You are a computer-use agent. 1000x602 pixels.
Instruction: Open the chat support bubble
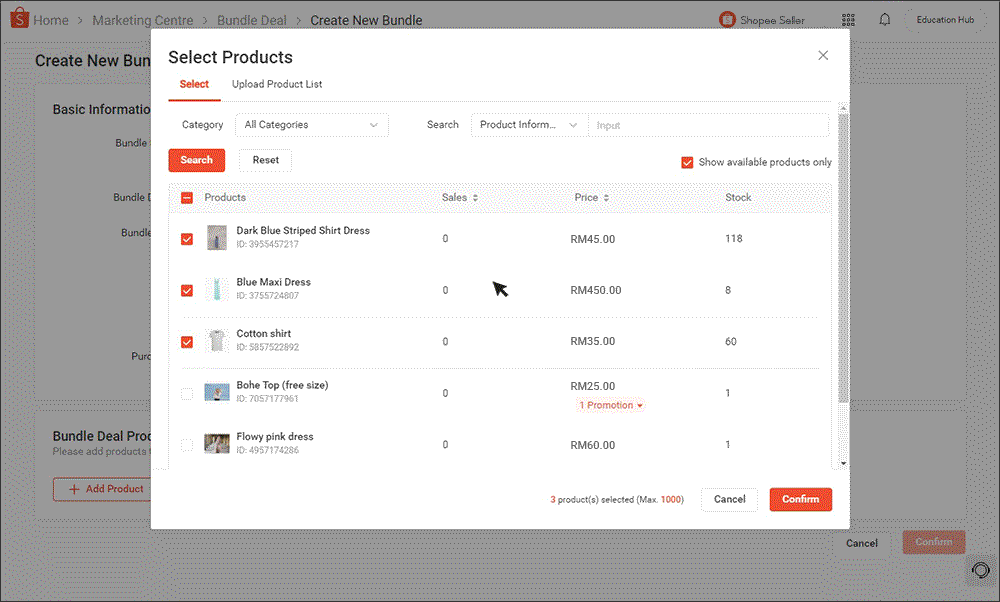tap(980, 570)
